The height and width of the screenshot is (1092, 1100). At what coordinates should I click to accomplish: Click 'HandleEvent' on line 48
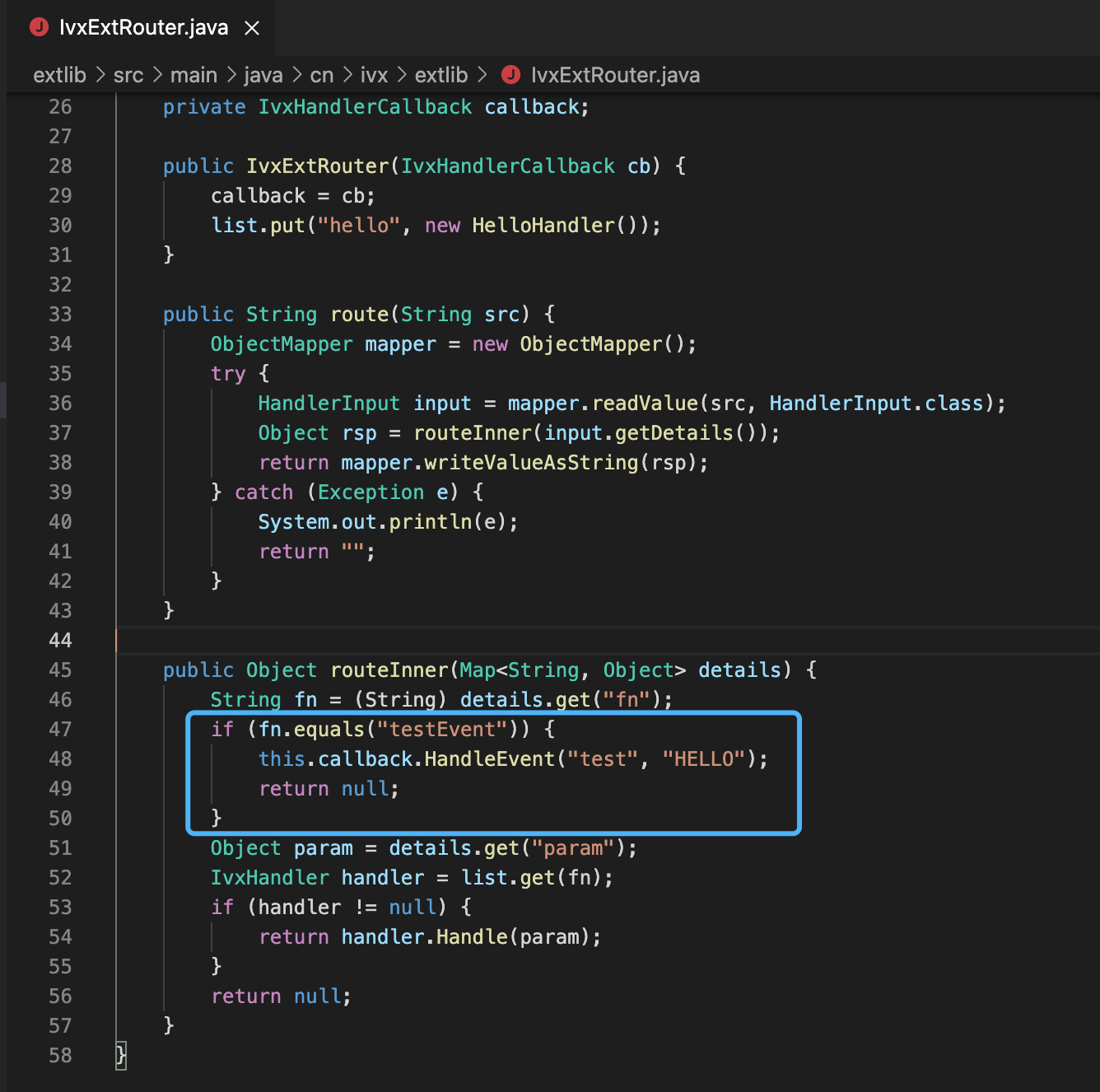pos(490,759)
